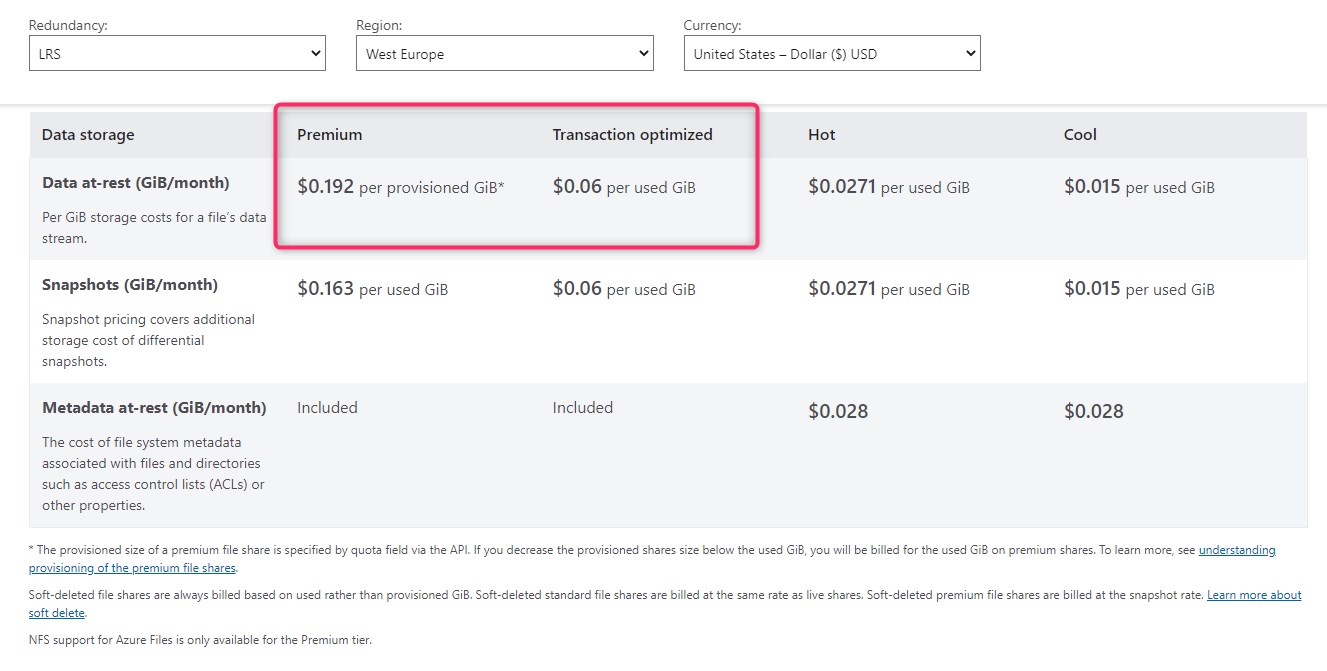Click the highlighted Premium pricing region
The height and width of the screenshot is (671, 1327).
pos(516,175)
